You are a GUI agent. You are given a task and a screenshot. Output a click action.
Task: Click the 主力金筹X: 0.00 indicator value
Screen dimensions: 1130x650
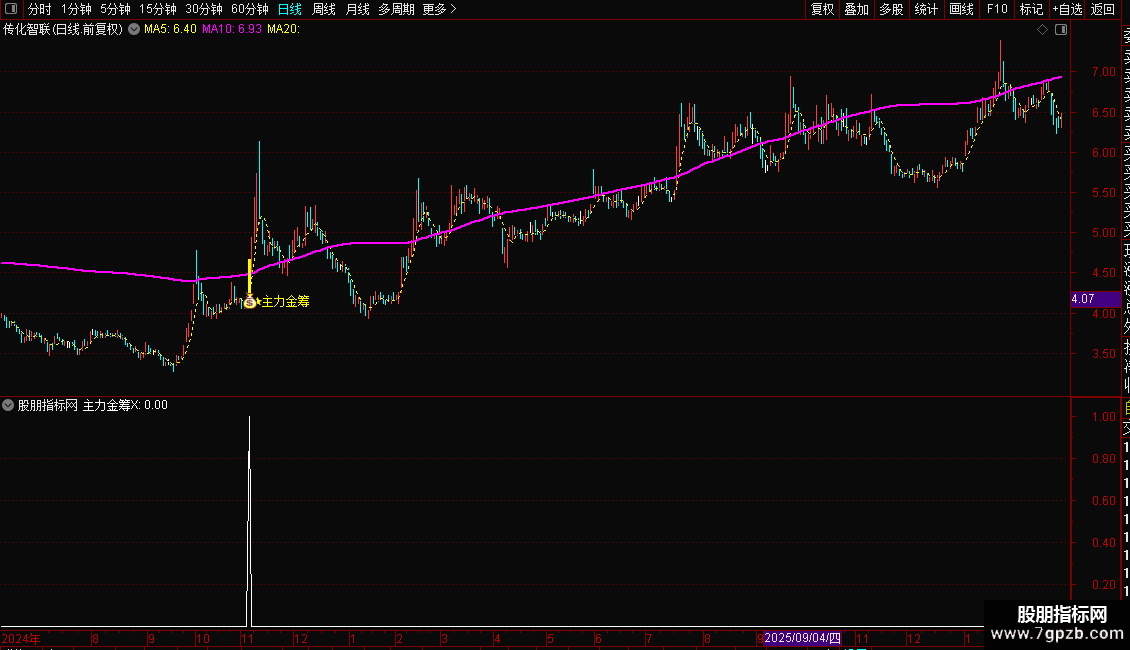tap(125, 405)
